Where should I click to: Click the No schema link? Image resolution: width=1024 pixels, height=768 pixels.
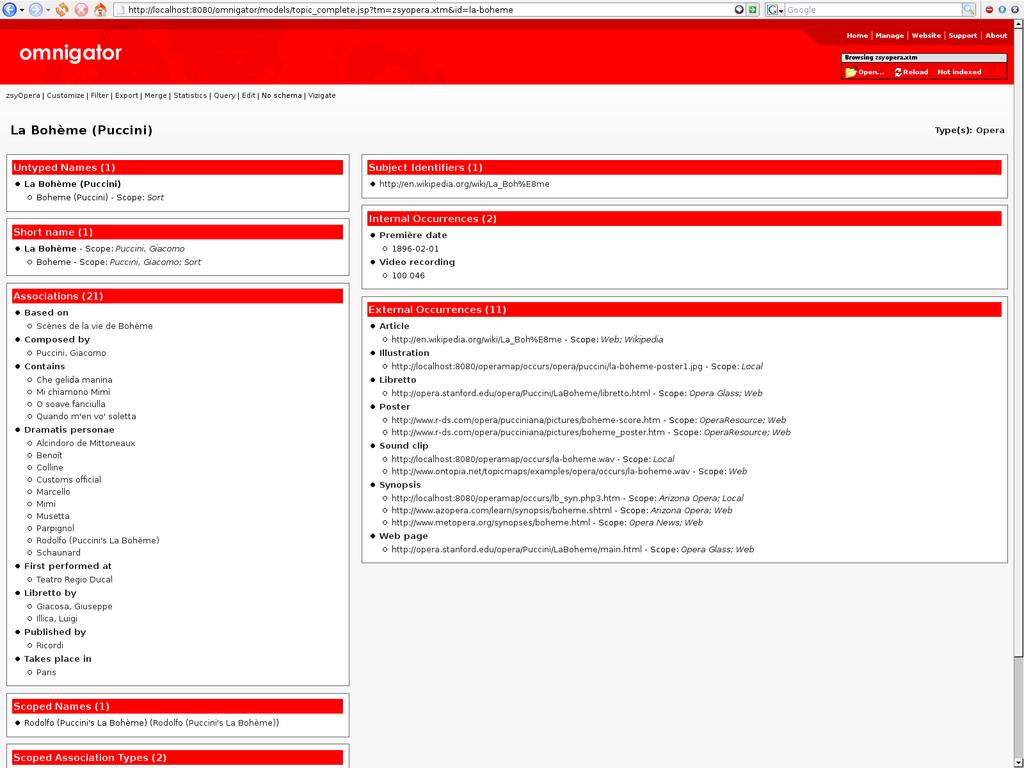point(281,95)
